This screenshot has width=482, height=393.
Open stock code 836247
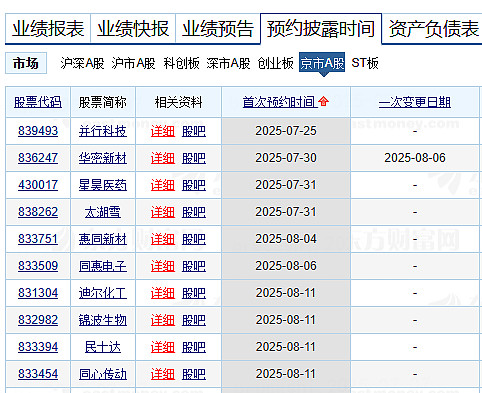coord(38,158)
